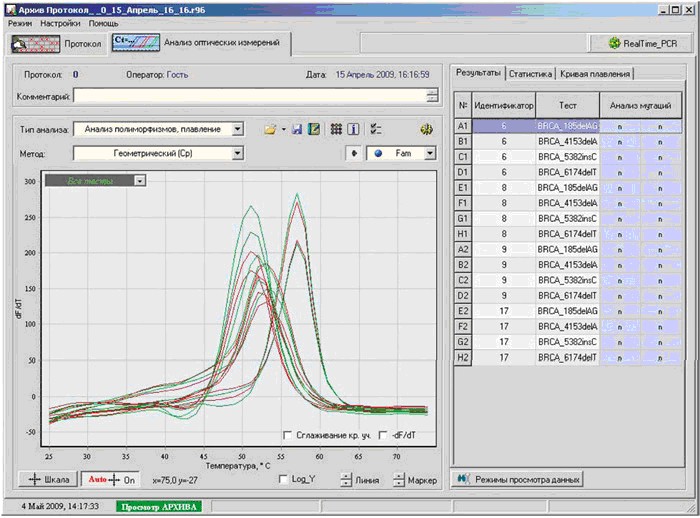Image resolution: width=700 pixels, height=518 pixels.
Task: Click the Тест column header
Action: (567, 106)
